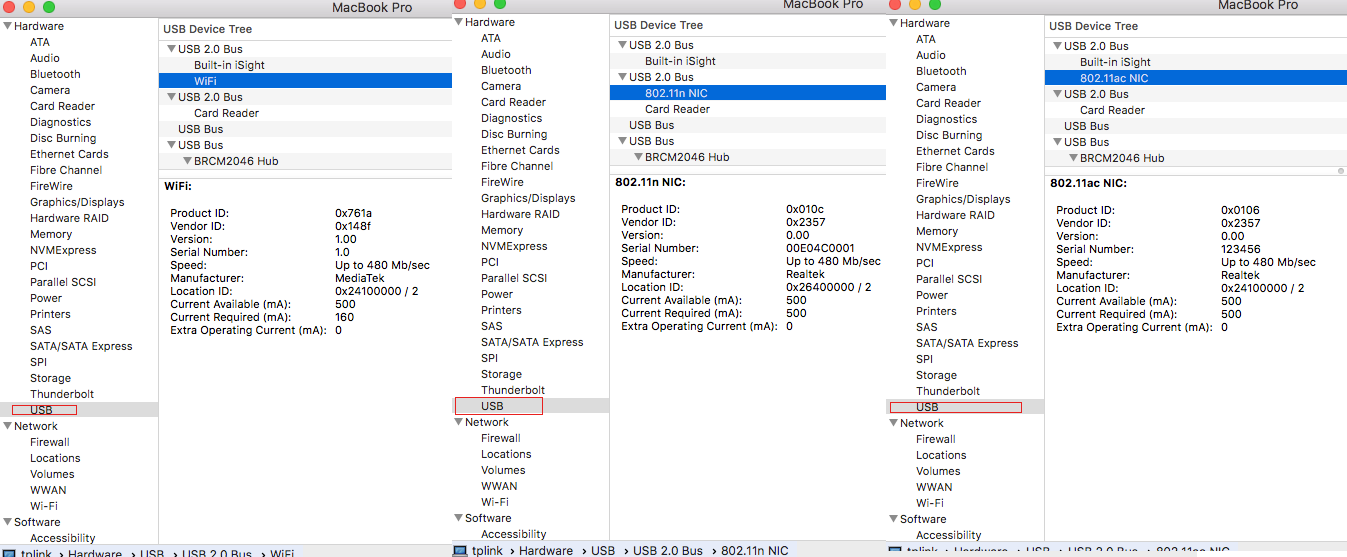Open Bluetooth in the WiFi window sidebar
Screen dimensions: 1347x557
55,74
